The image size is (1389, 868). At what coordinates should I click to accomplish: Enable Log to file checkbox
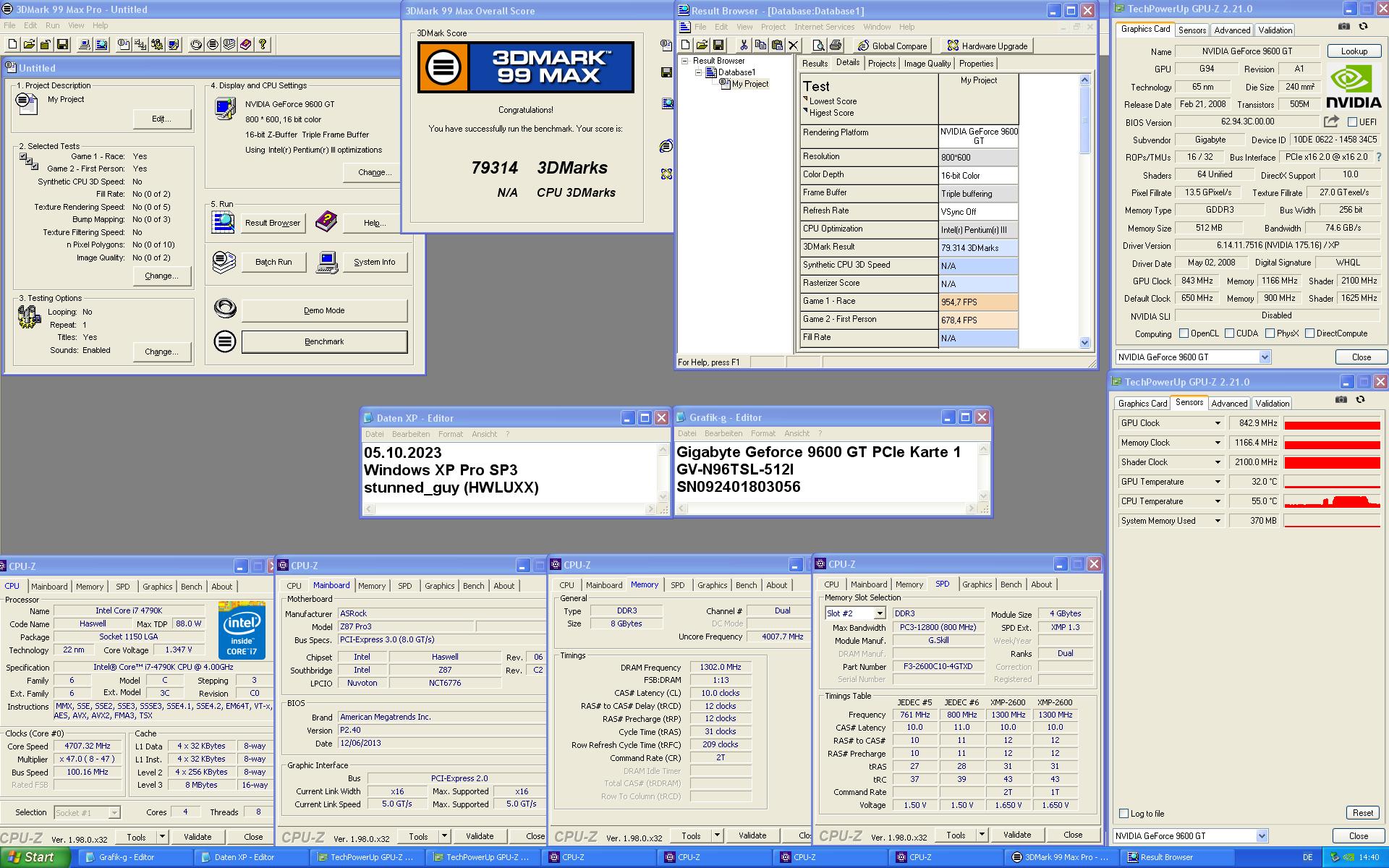(x=1123, y=813)
